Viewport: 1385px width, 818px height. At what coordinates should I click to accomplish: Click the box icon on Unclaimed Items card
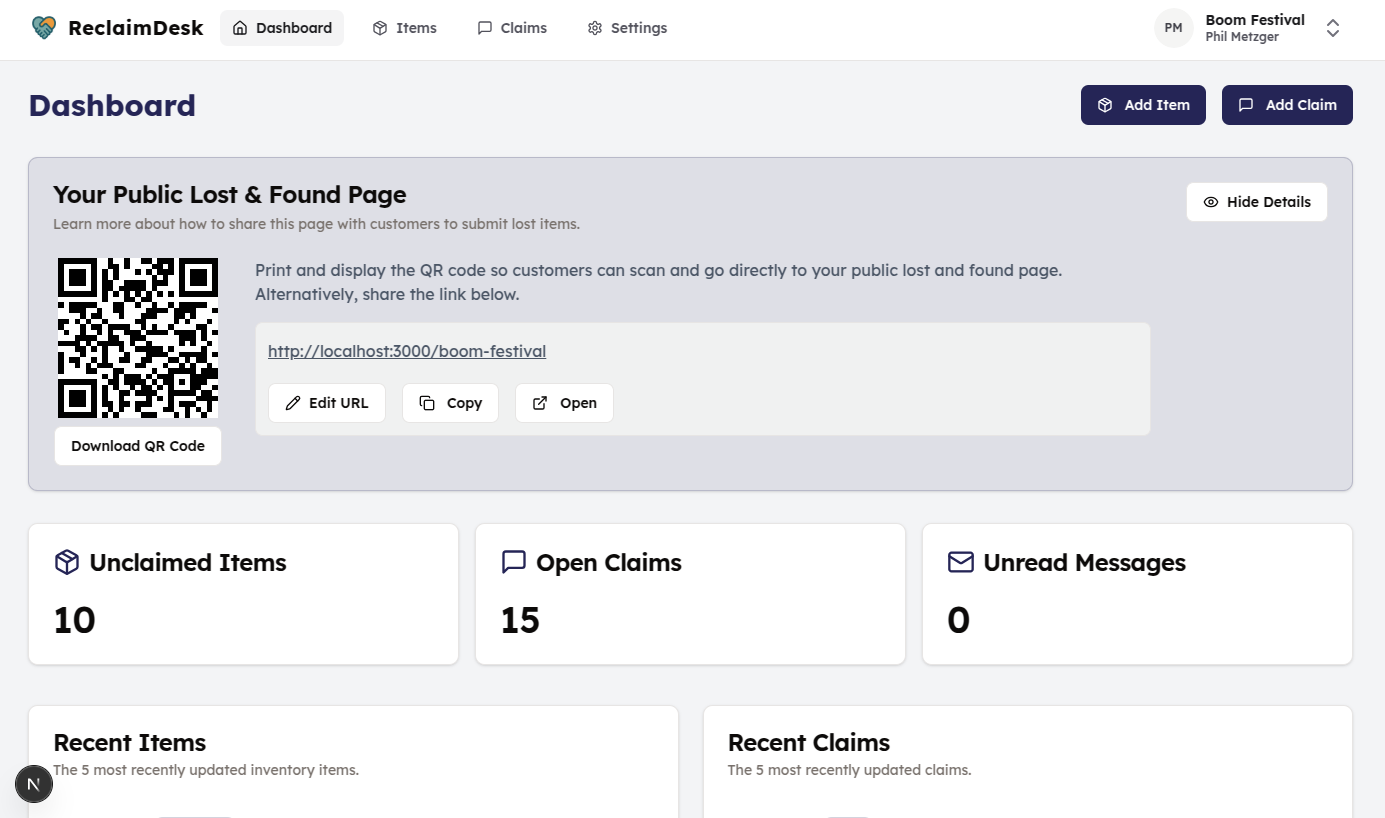(66, 562)
